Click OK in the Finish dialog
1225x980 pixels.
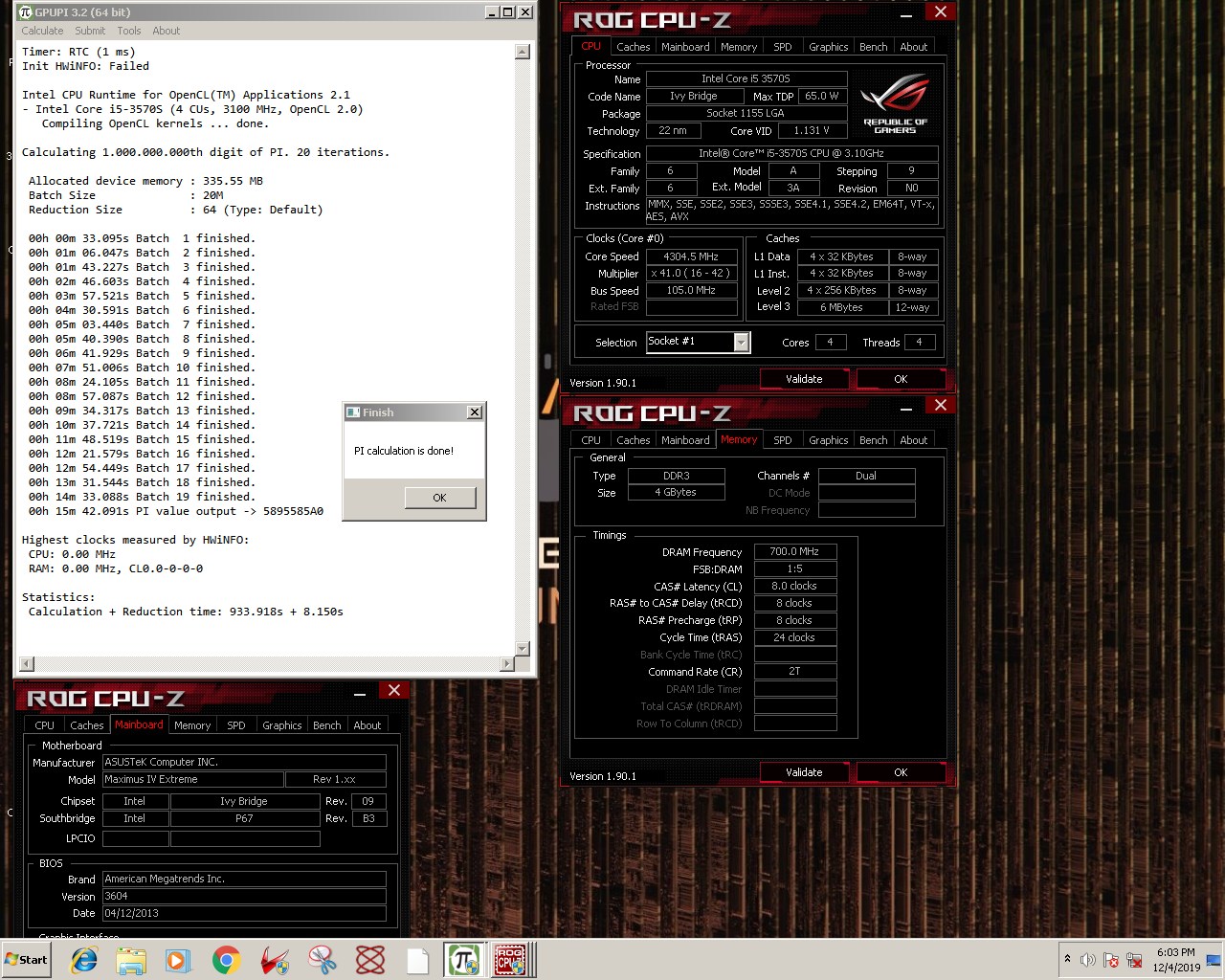439,498
